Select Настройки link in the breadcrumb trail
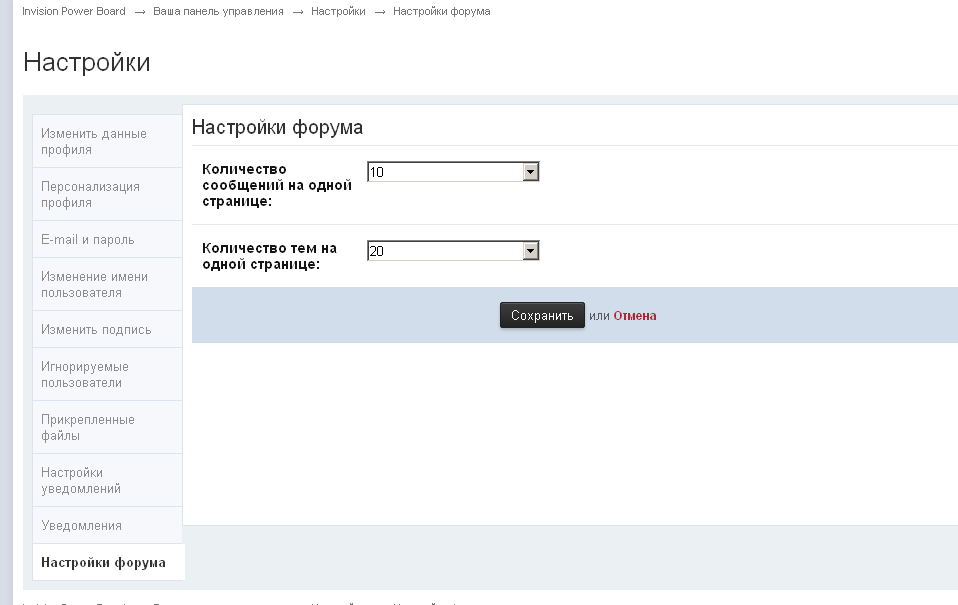Viewport: 958px width, 605px height. tap(338, 11)
